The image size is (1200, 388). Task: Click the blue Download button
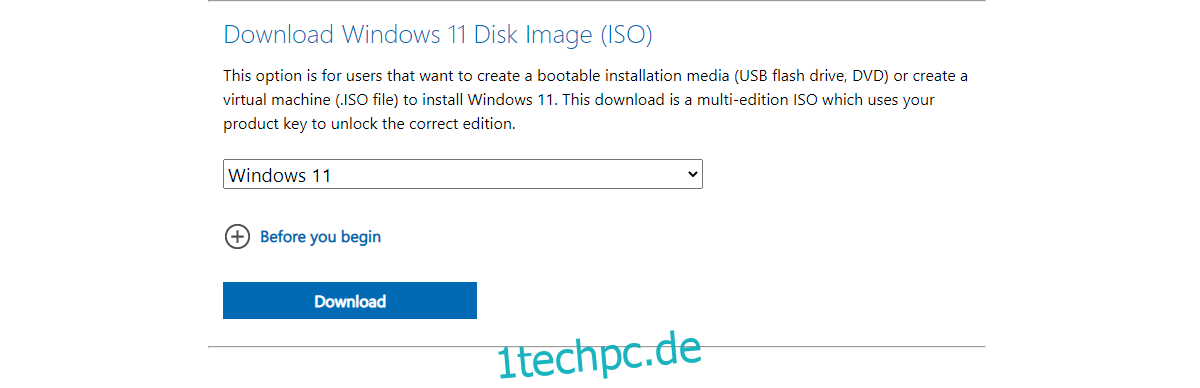[350, 301]
